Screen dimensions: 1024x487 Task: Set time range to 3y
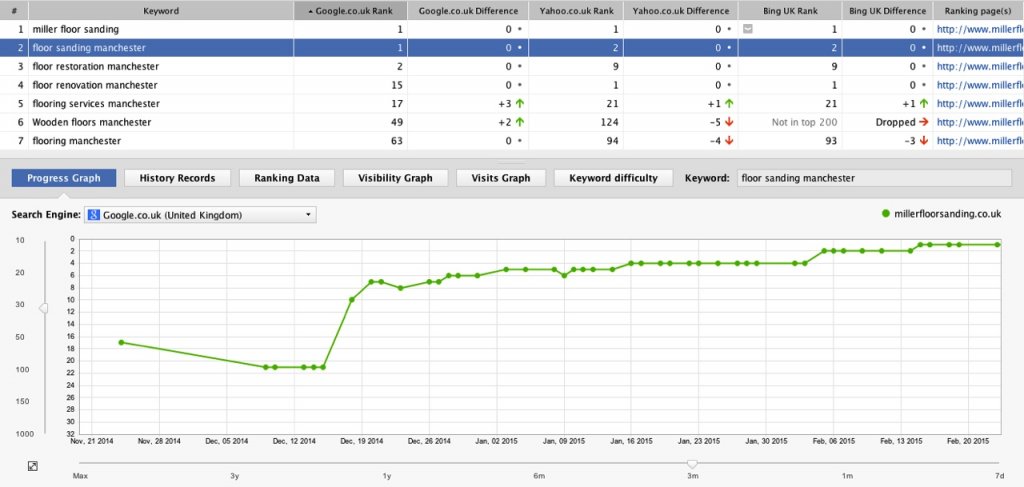pos(234,476)
